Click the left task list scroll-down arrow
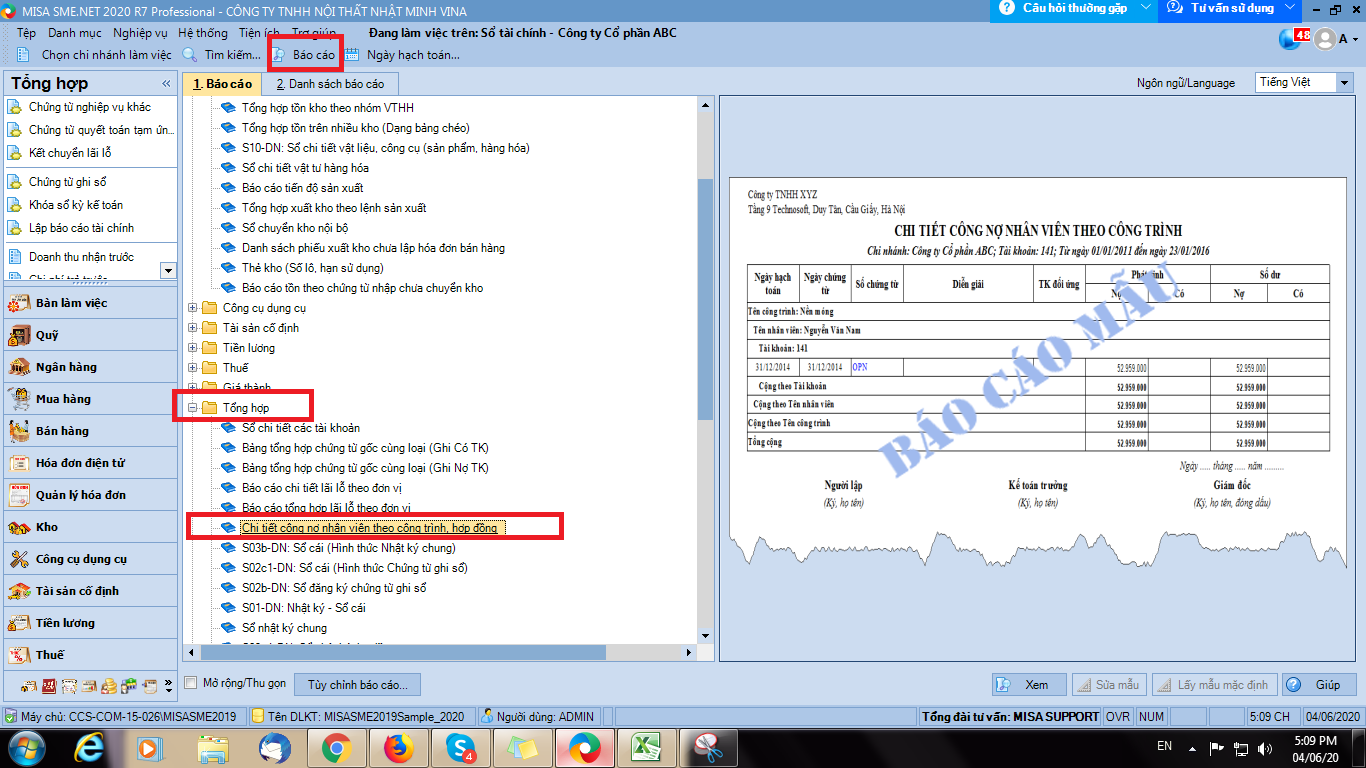This screenshot has height=768, width=1366. (168, 270)
